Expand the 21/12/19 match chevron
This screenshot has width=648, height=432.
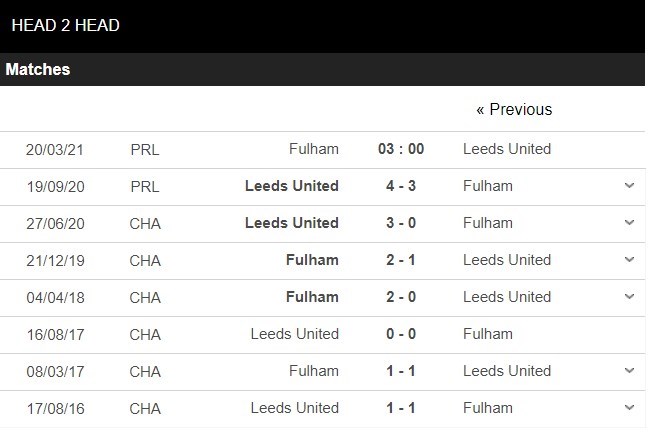[629, 260]
